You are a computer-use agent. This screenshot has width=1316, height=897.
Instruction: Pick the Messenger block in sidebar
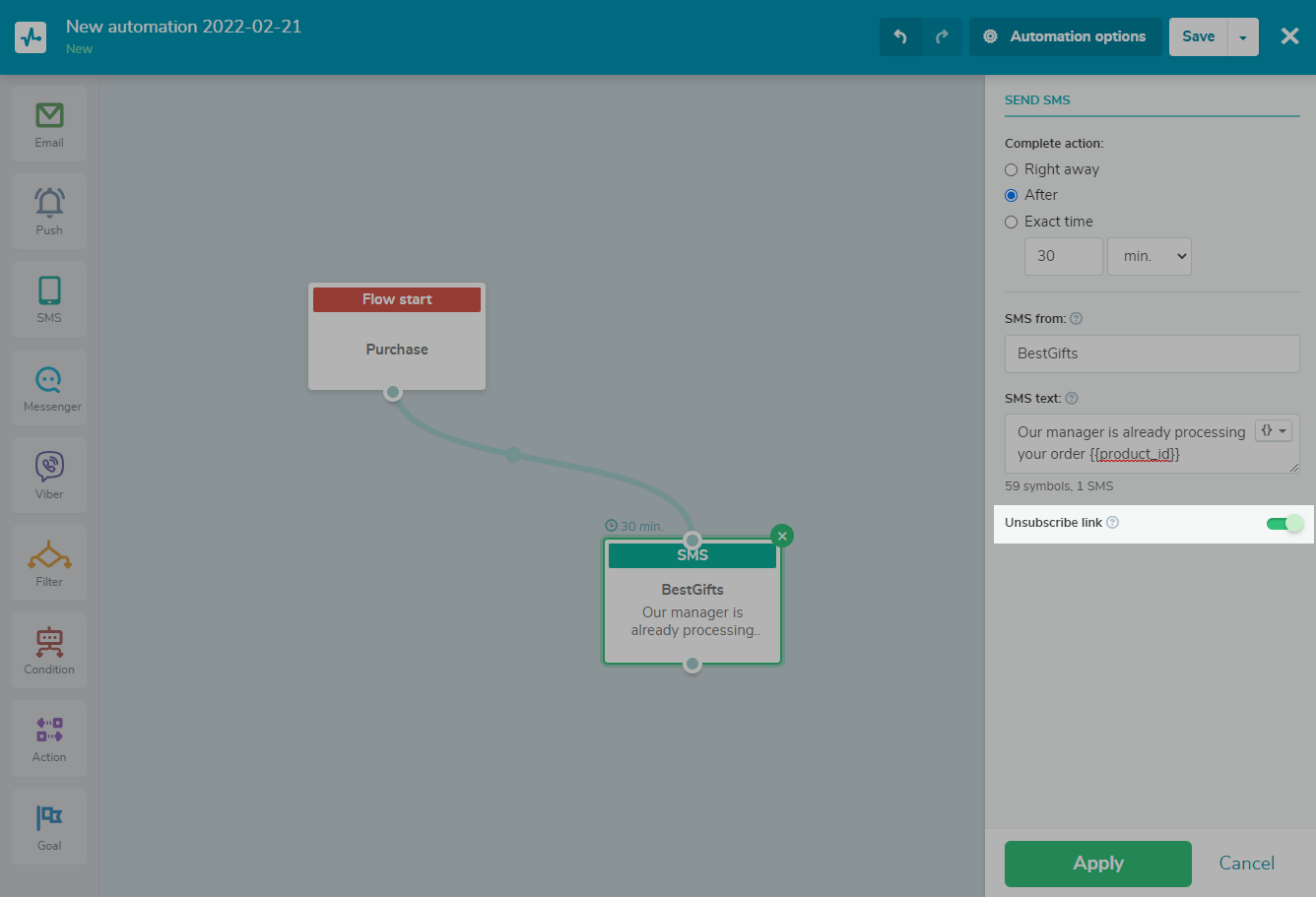pos(49,387)
